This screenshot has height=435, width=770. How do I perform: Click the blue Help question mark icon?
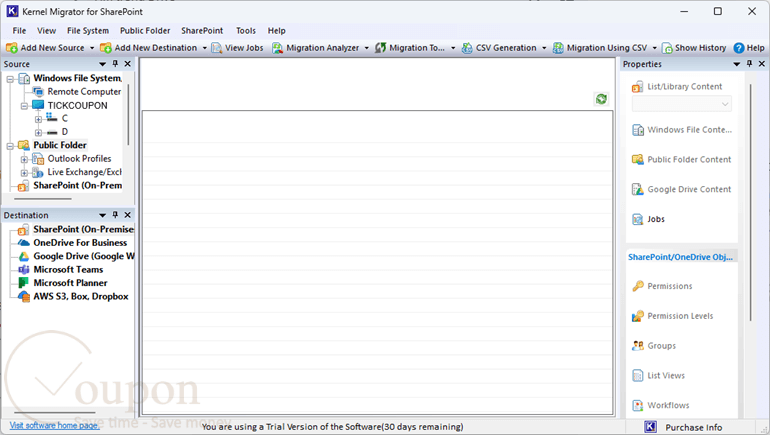coord(739,48)
